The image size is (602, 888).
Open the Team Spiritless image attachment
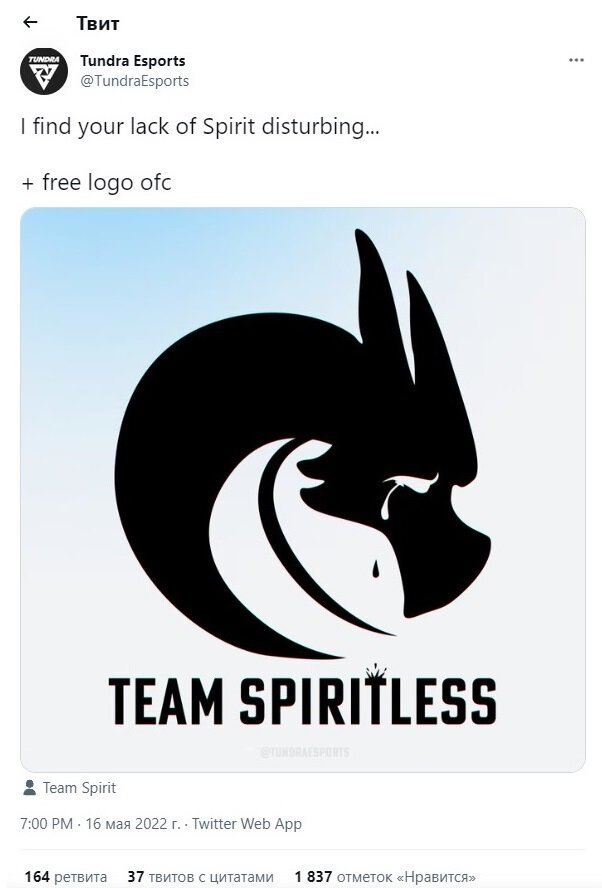coord(303,490)
